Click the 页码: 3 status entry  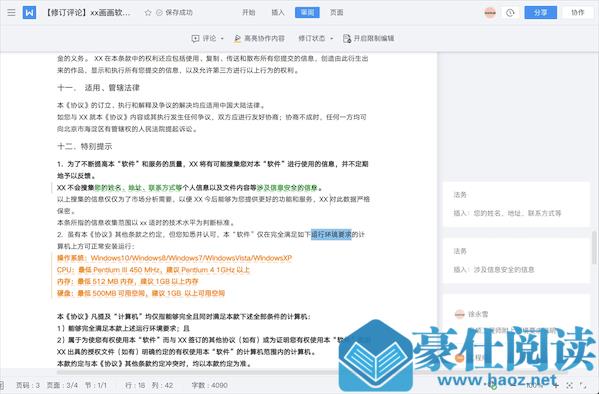click(28, 385)
